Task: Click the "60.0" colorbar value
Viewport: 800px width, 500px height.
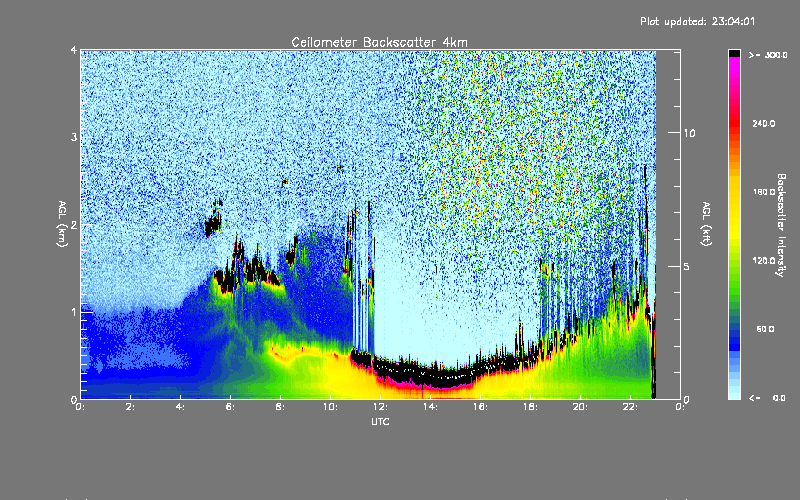Action: (765, 329)
